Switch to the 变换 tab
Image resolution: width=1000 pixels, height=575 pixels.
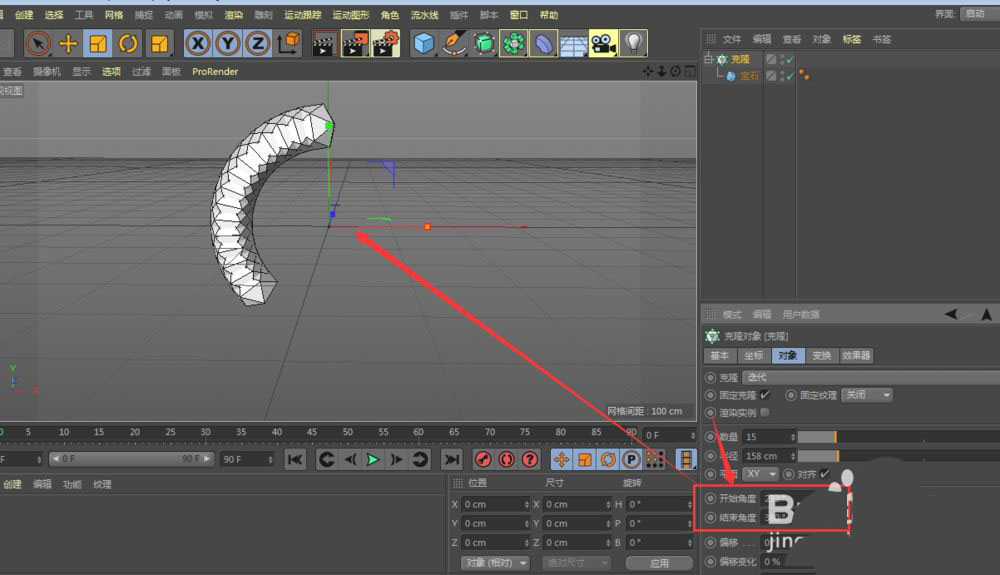click(x=821, y=355)
